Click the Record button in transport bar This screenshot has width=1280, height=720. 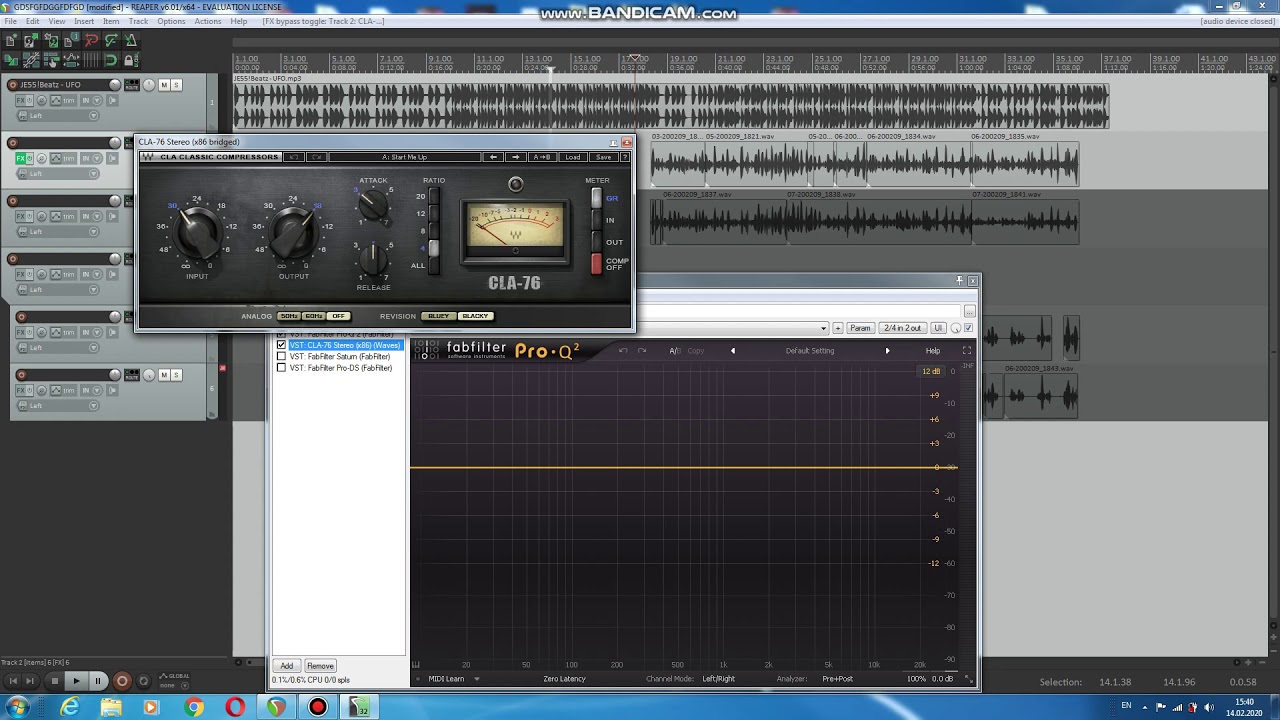pyautogui.click(x=122, y=681)
